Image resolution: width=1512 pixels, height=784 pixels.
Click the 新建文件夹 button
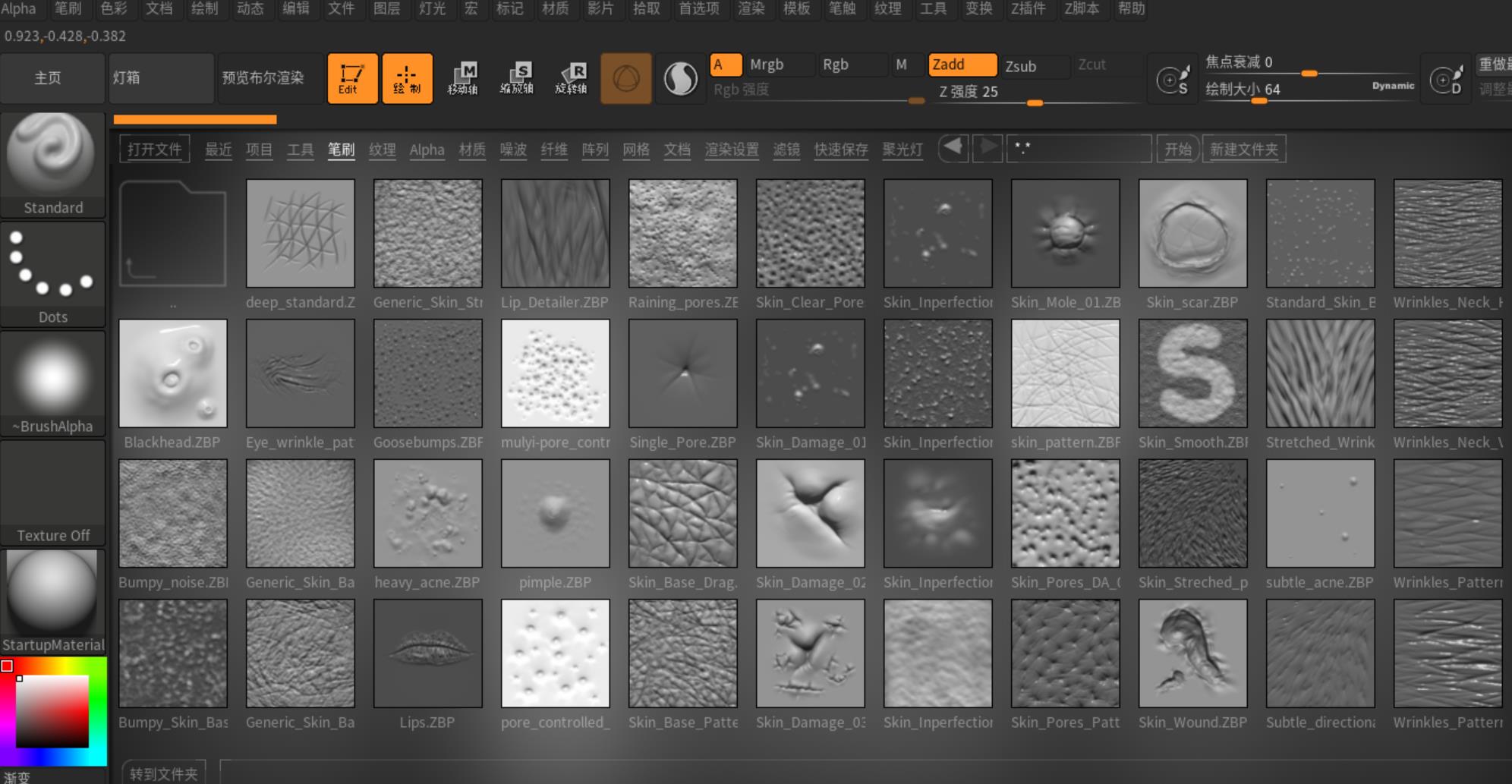(1244, 149)
